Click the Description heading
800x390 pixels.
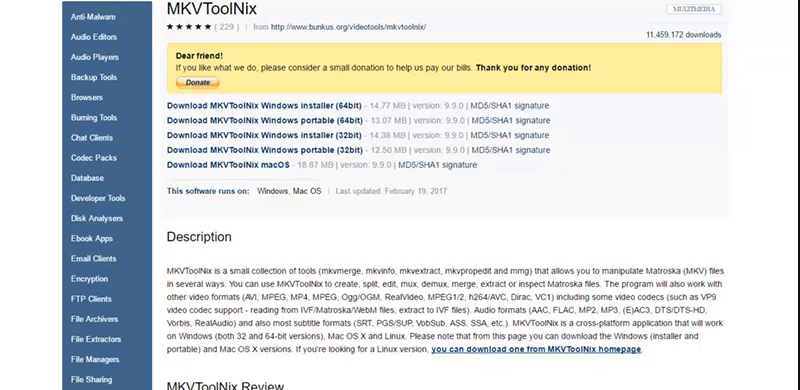tap(199, 237)
